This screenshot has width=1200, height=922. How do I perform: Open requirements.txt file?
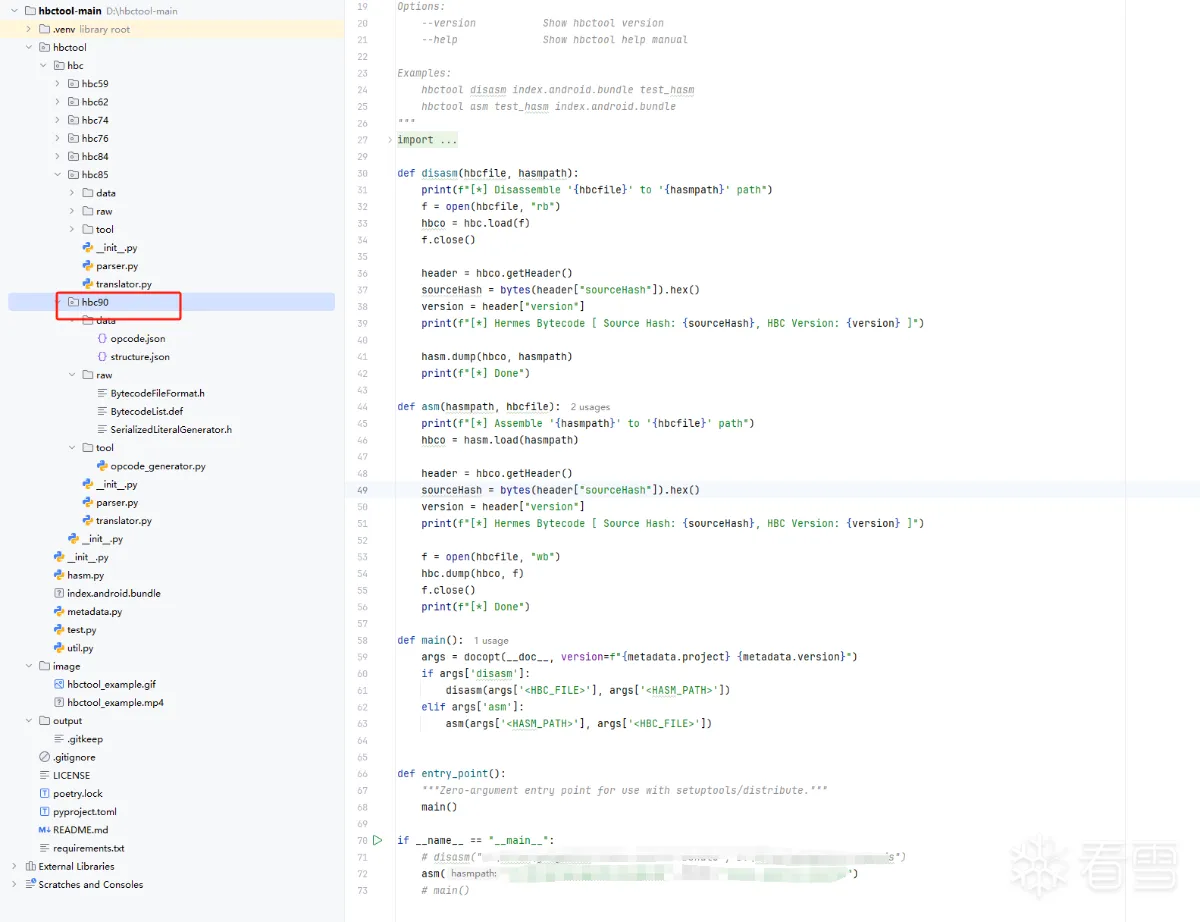pyautogui.click(x=89, y=848)
